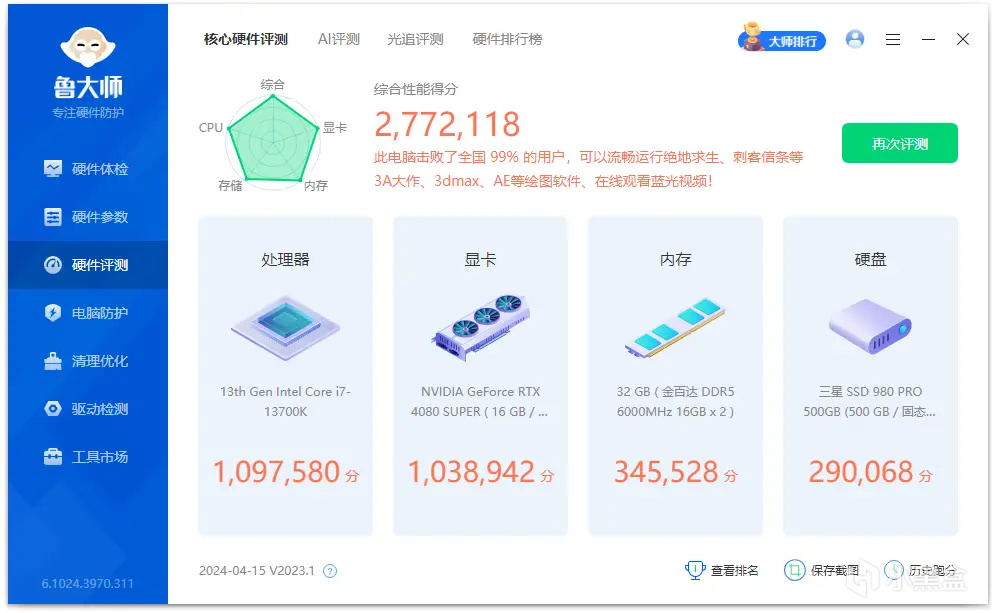Open 工具市场 in the sidebar

(x=88, y=457)
